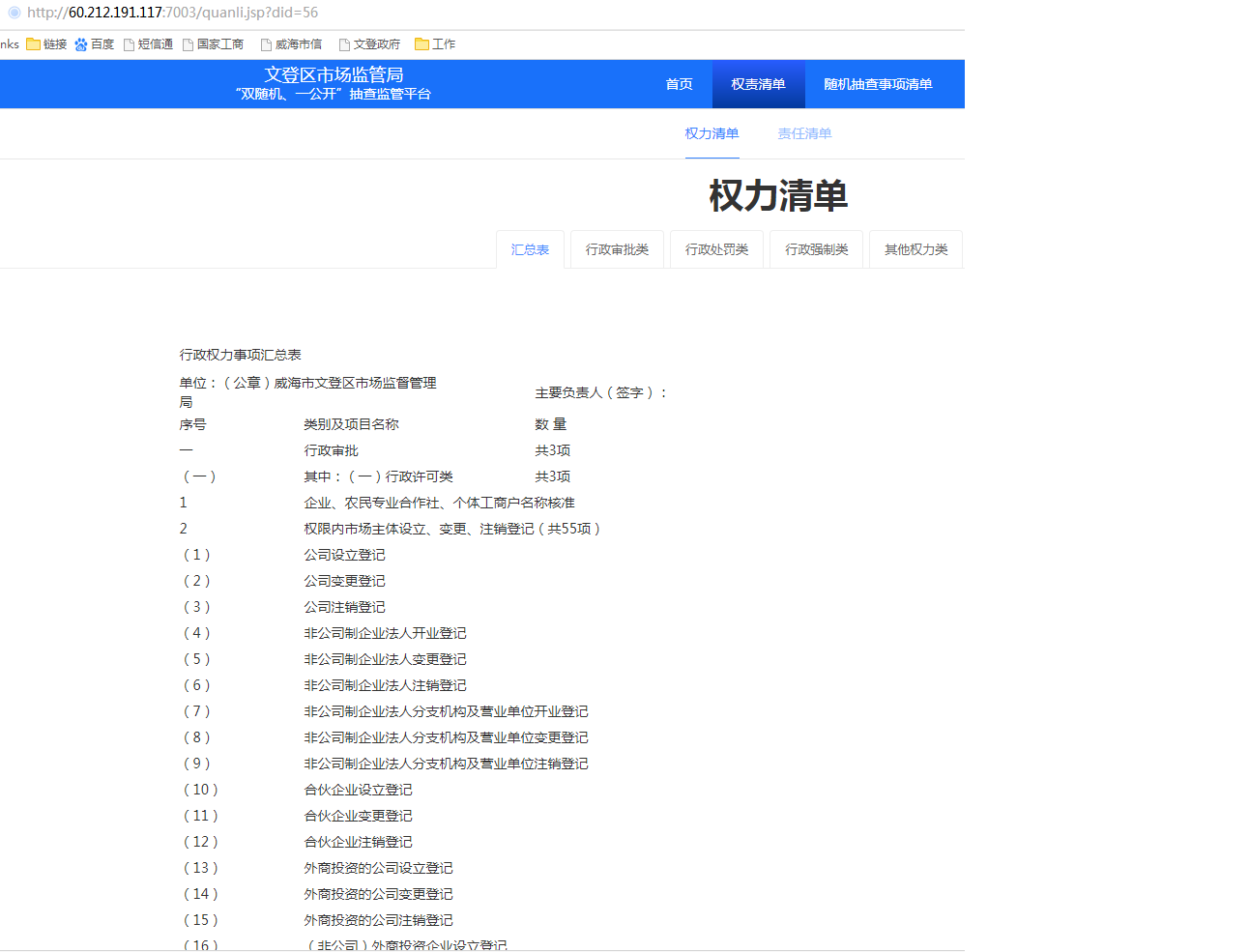The image size is (1249, 952).
Task: Go to 首页 in navigation bar
Action: tap(679, 84)
